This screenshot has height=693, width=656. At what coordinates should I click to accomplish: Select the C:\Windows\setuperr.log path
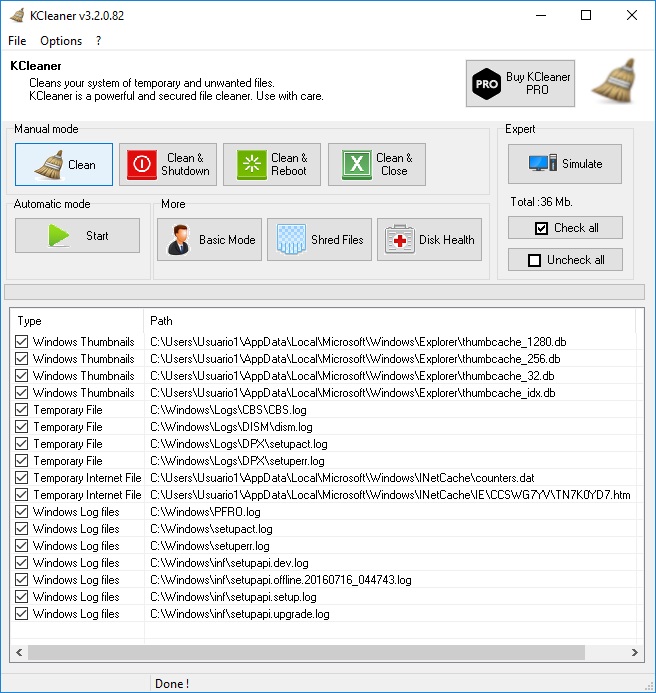pos(210,546)
